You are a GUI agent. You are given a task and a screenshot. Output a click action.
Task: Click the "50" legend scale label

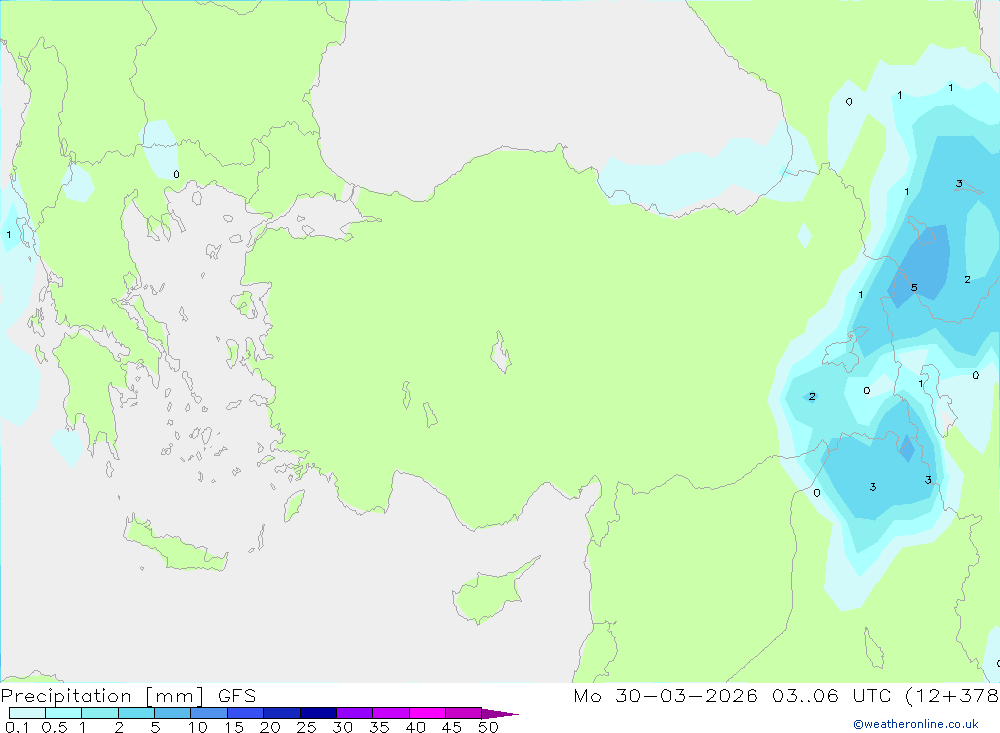pyautogui.click(x=488, y=727)
